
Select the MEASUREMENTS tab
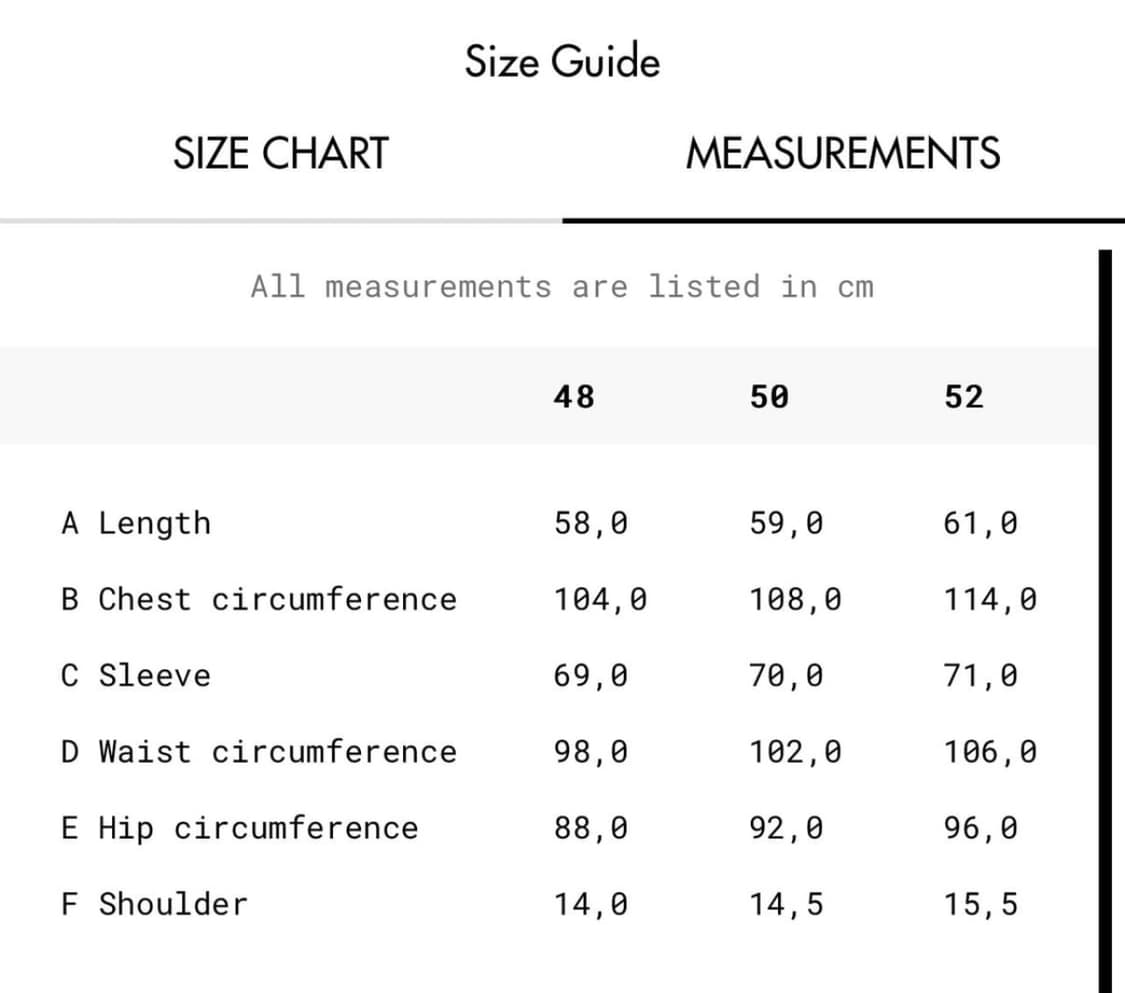pyautogui.click(x=842, y=154)
